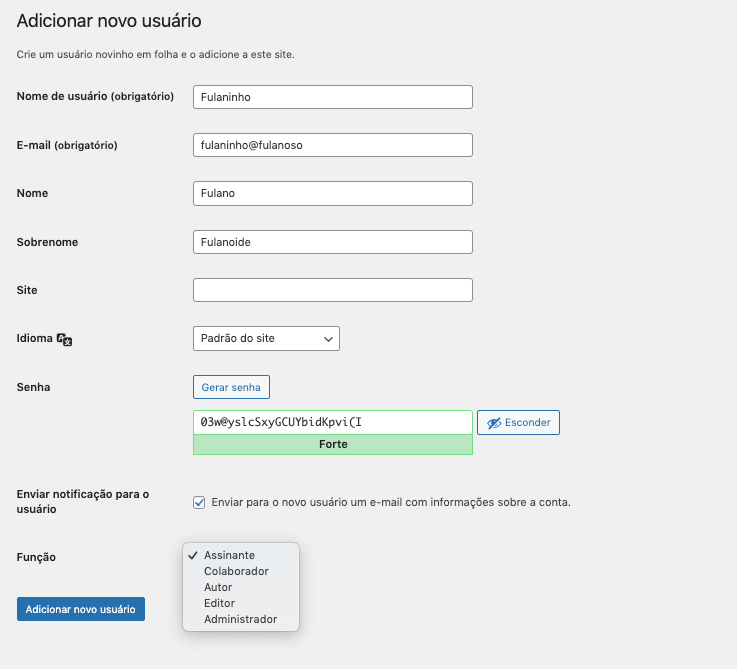Screen dimensions: 737x669
Task: Pick Editor from the Função list
Action: [219, 603]
